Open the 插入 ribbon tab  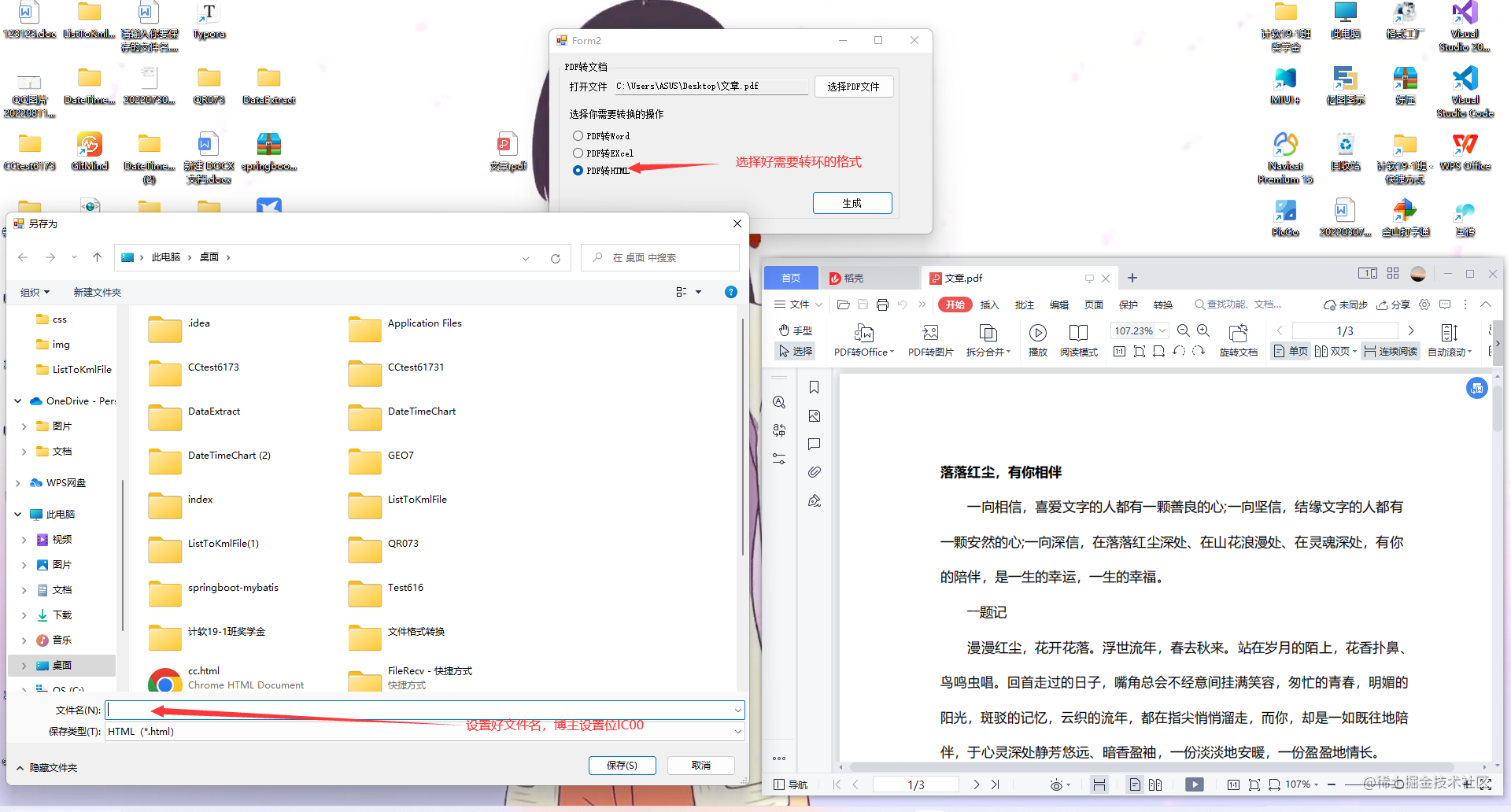(989, 305)
